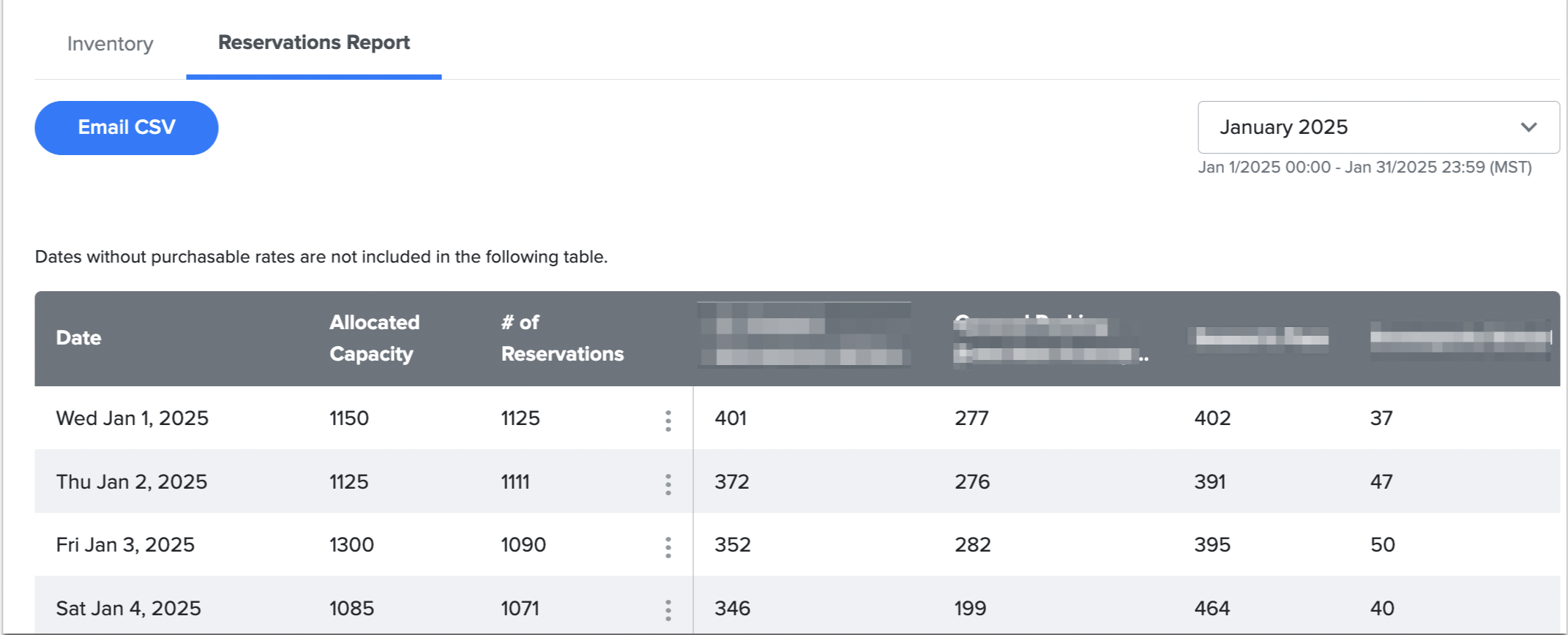The height and width of the screenshot is (635, 1568).
Task: Expand the January 2025 month dropdown
Action: point(1377,127)
